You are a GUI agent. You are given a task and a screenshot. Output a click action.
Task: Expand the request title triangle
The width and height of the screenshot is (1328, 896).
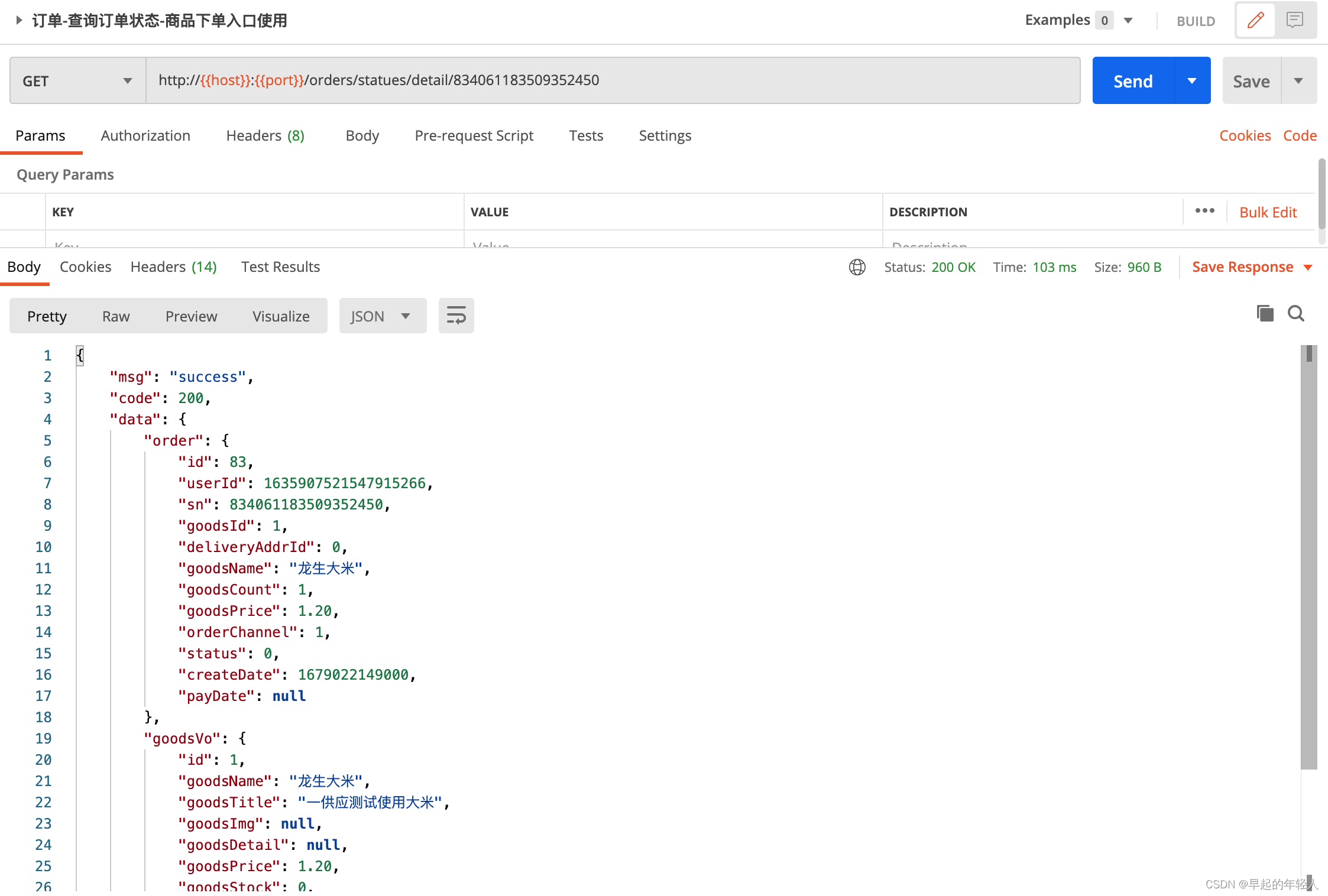click(x=19, y=20)
